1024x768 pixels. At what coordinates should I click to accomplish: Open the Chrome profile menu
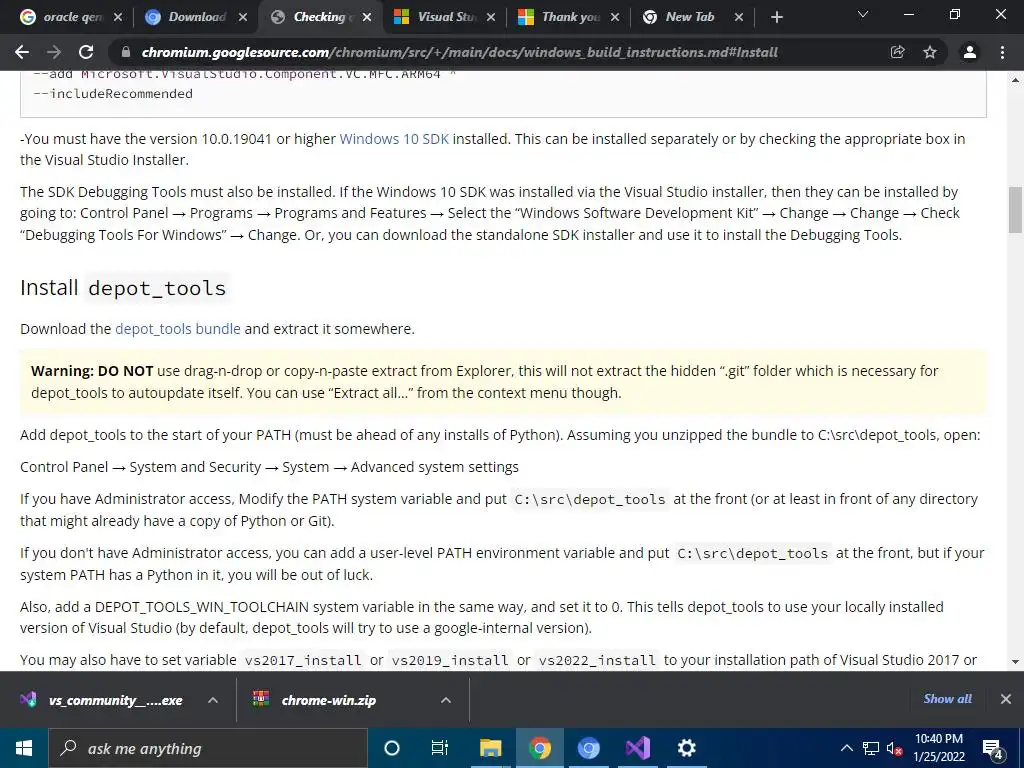tap(970, 52)
